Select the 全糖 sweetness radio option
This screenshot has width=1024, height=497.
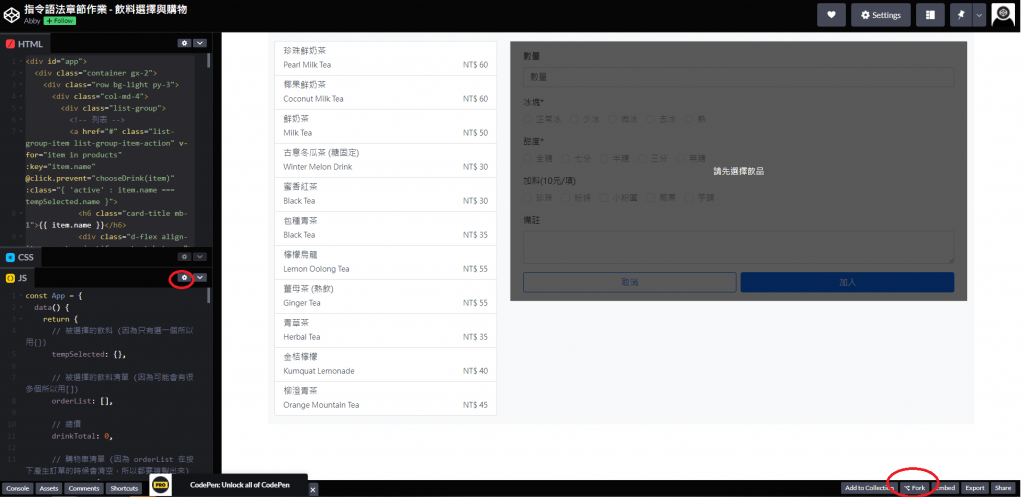click(x=528, y=158)
